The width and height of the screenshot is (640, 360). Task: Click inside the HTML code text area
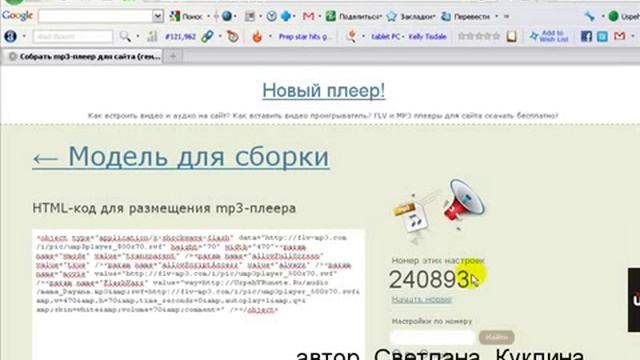coord(198,294)
